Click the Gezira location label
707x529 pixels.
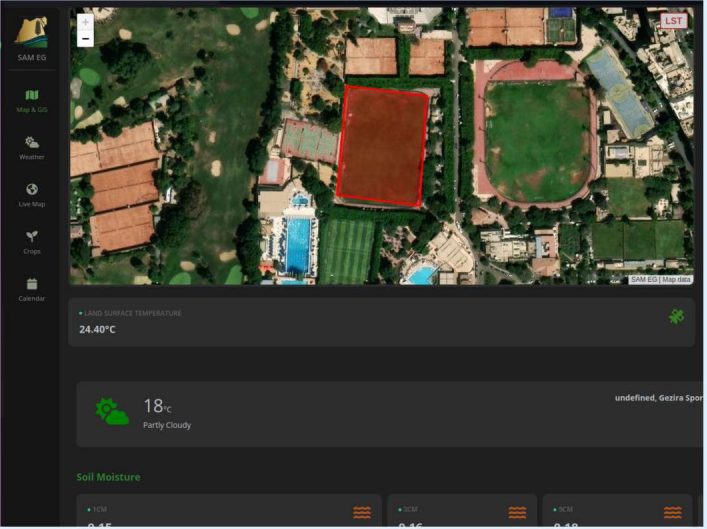[x=659, y=398]
